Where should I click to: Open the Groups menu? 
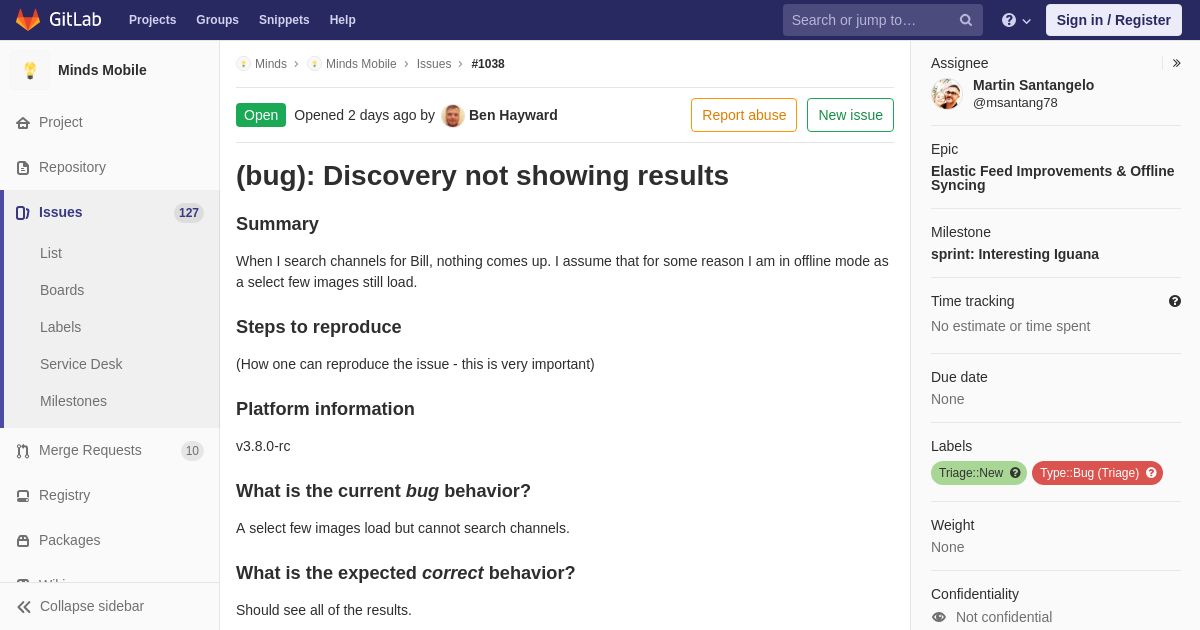click(x=217, y=20)
